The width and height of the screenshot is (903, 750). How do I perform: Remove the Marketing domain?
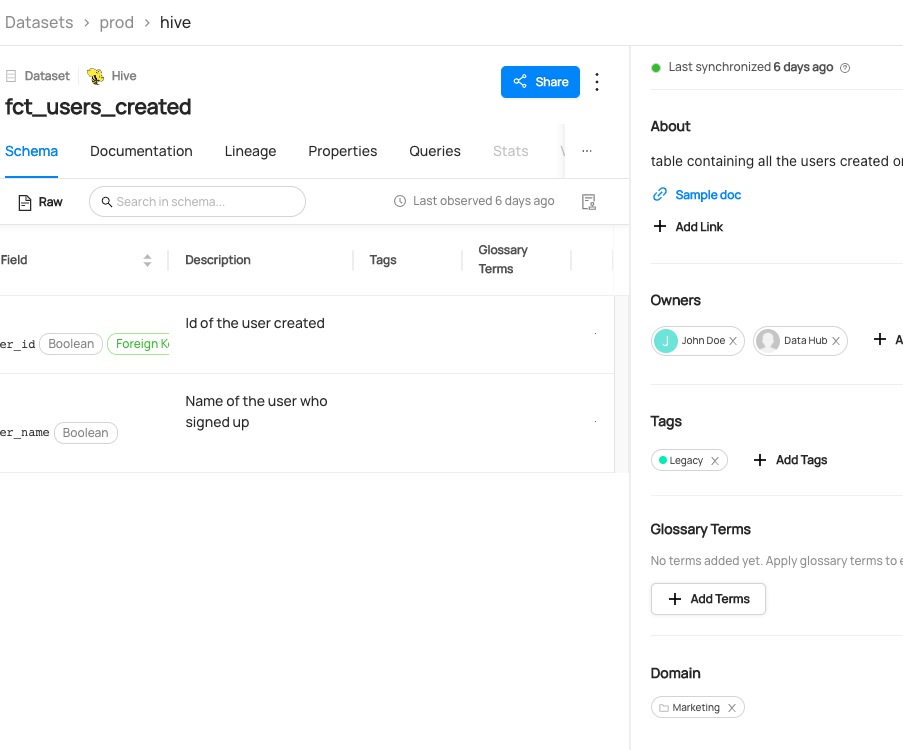[731, 708]
